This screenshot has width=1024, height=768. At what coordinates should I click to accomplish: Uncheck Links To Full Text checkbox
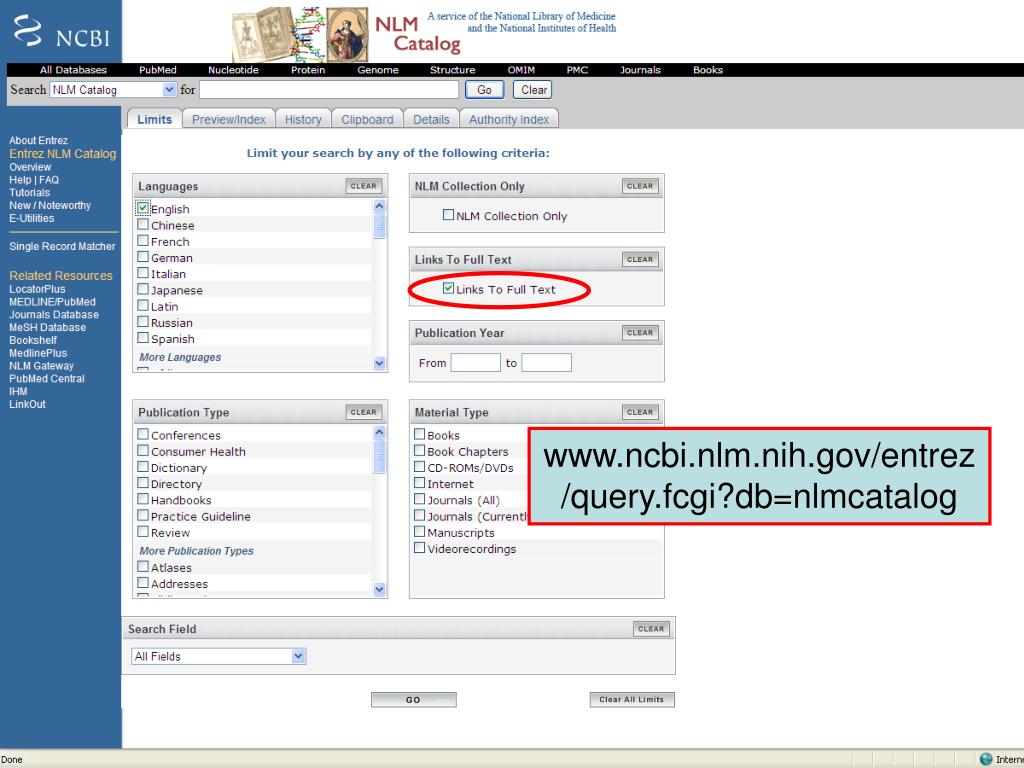(x=448, y=288)
